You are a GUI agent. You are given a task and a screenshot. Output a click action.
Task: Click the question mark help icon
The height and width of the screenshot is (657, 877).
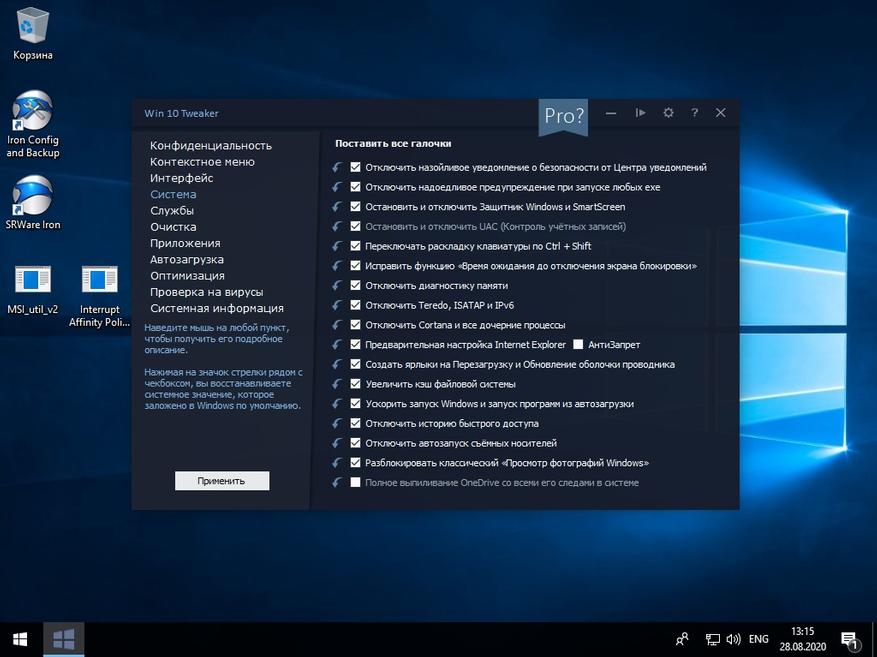click(694, 113)
